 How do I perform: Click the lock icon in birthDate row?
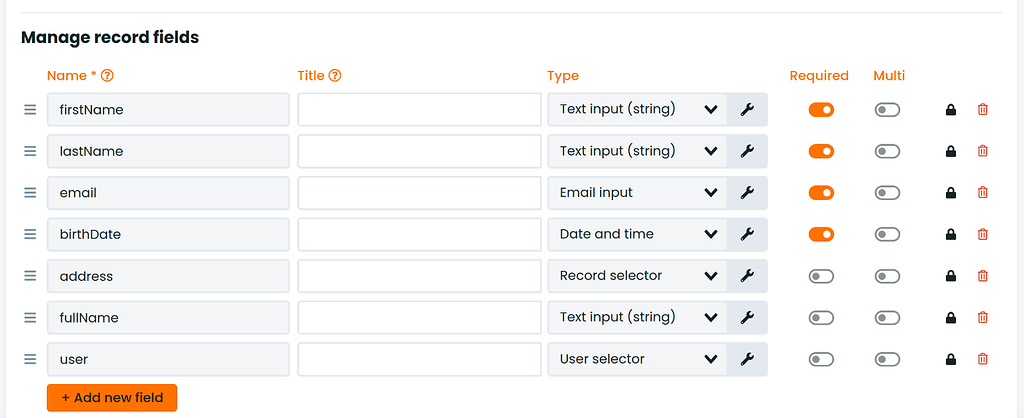tap(951, 234)
